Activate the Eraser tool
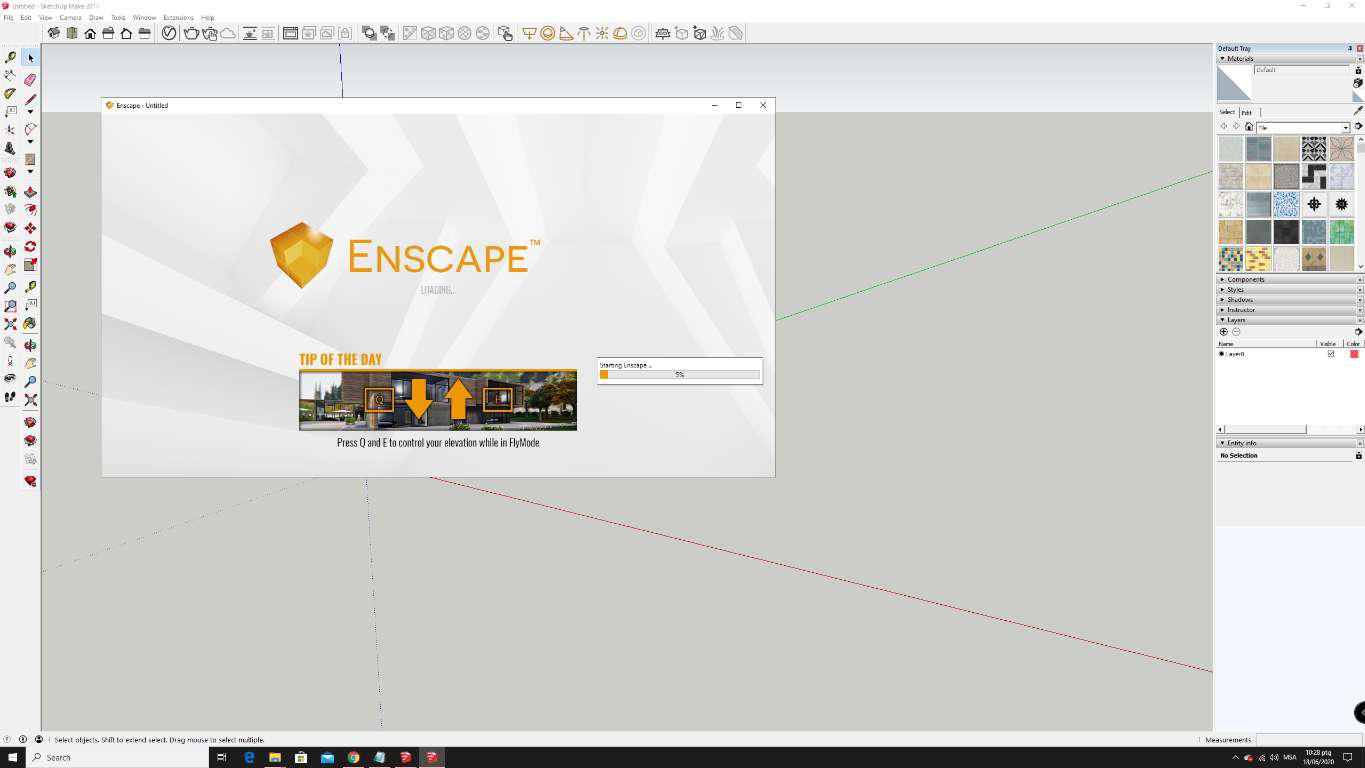The image size is (1365, 768). click(30, 79)
